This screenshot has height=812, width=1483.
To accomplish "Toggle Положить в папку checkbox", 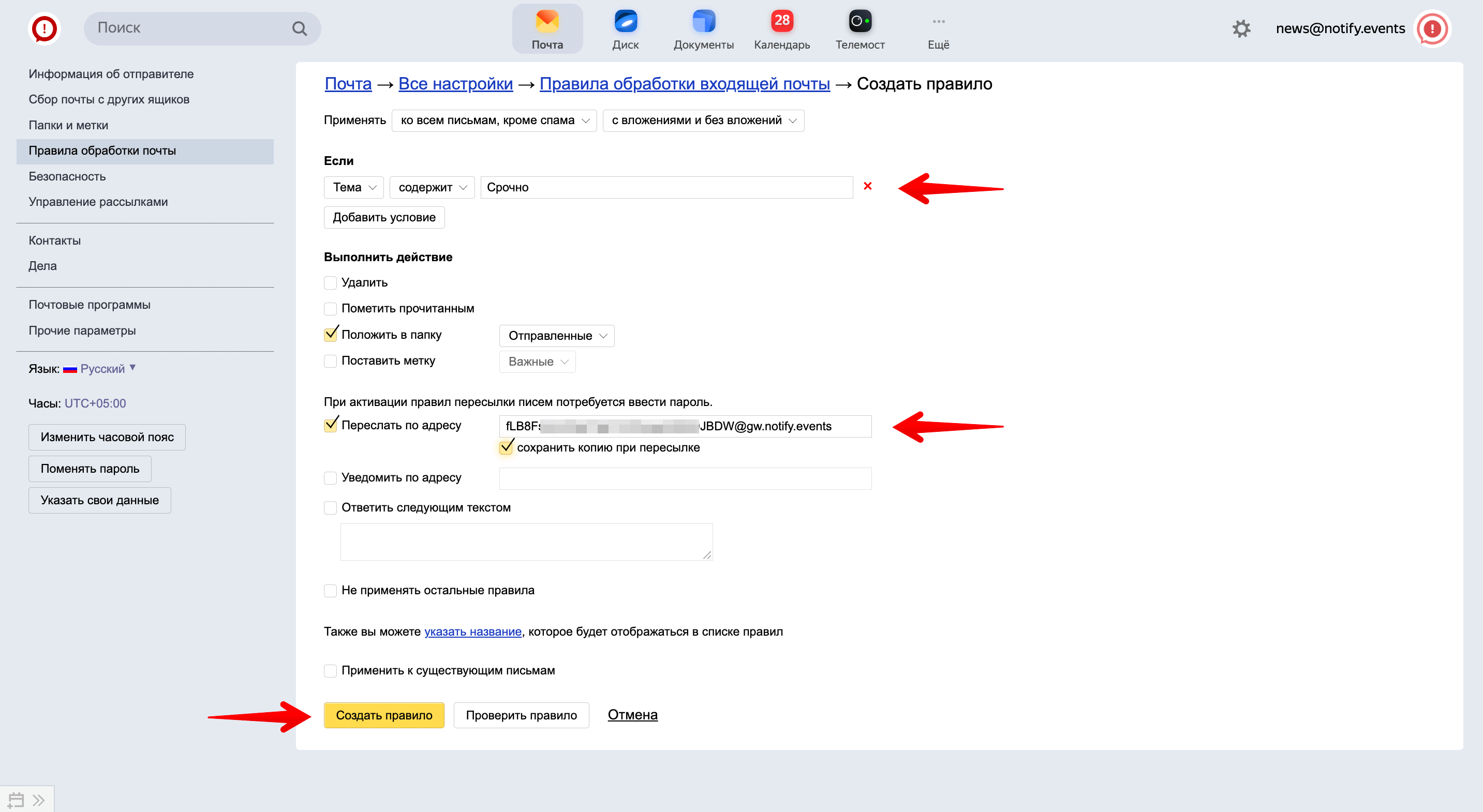I will point(330,334).
